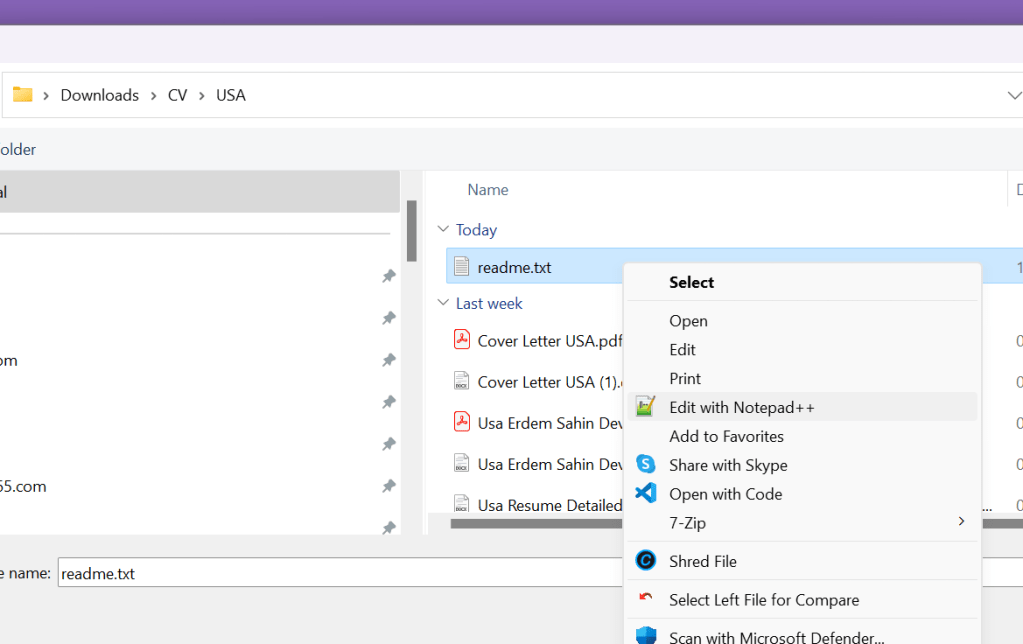Collapse the Today group
This screenshot has width=1023, height=644.
pyautogui.click(x=443, y=229)
